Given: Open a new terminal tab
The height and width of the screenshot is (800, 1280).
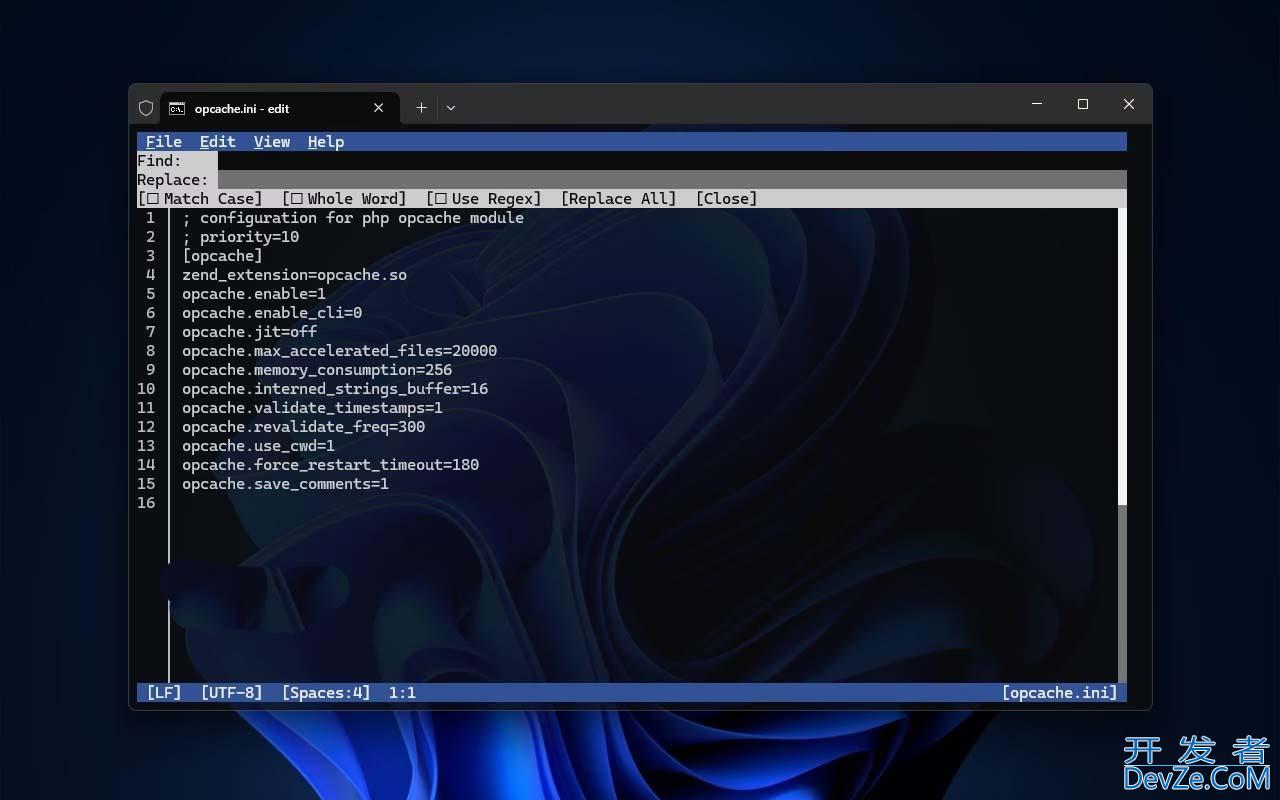Looking at the screenshot, I should 421,108.
